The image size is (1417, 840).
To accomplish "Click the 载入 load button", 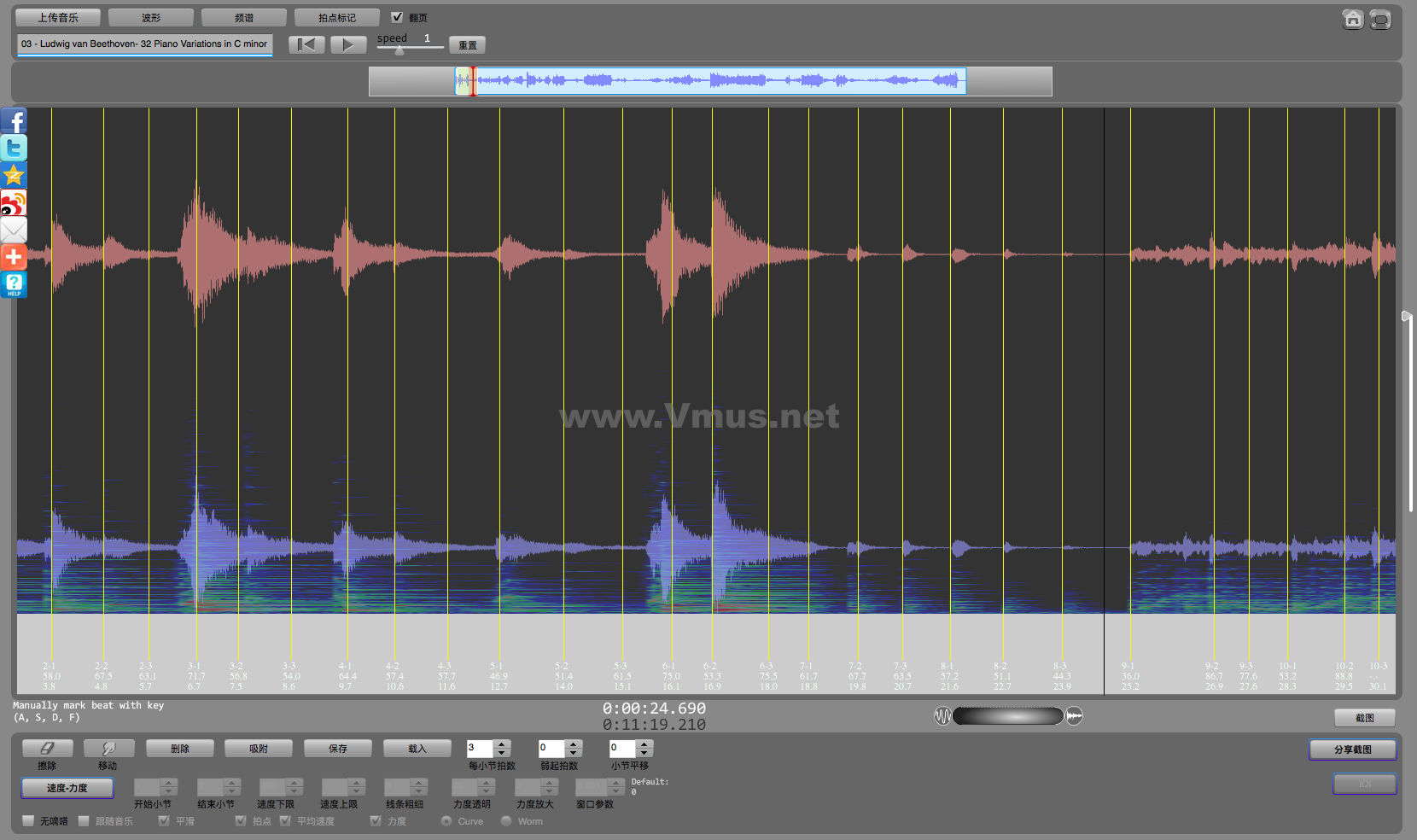I will click(417, 749).
